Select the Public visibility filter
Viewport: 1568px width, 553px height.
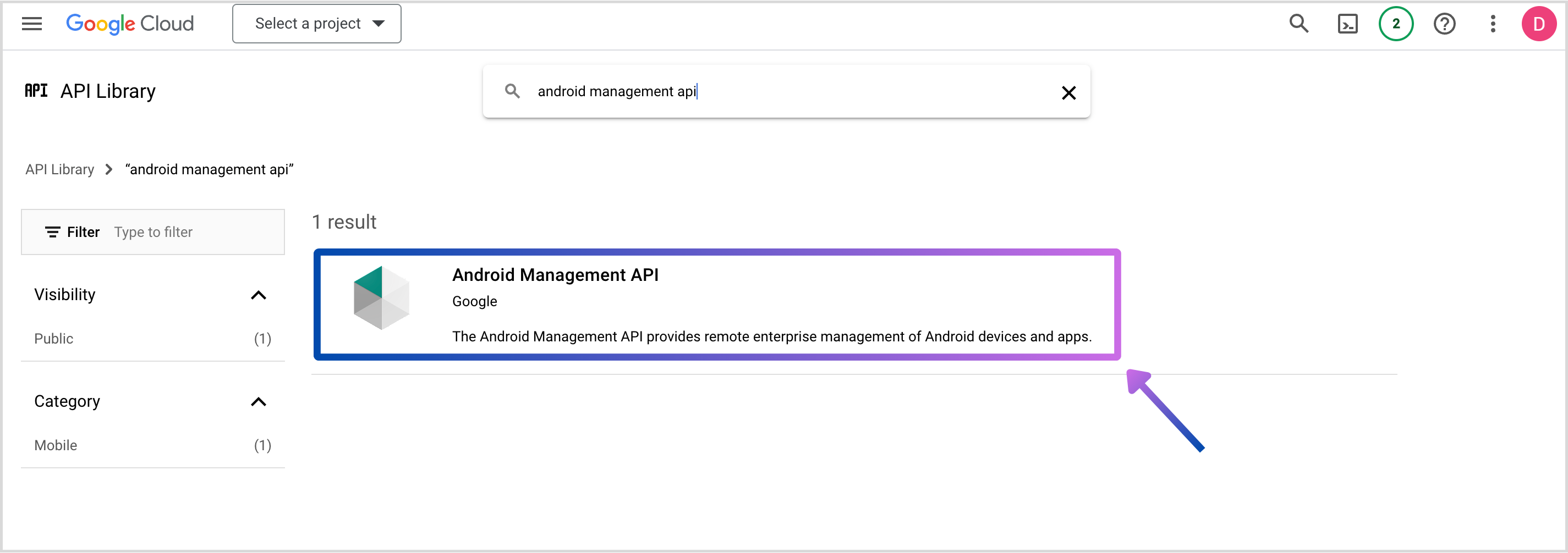(x=53, y=339)
